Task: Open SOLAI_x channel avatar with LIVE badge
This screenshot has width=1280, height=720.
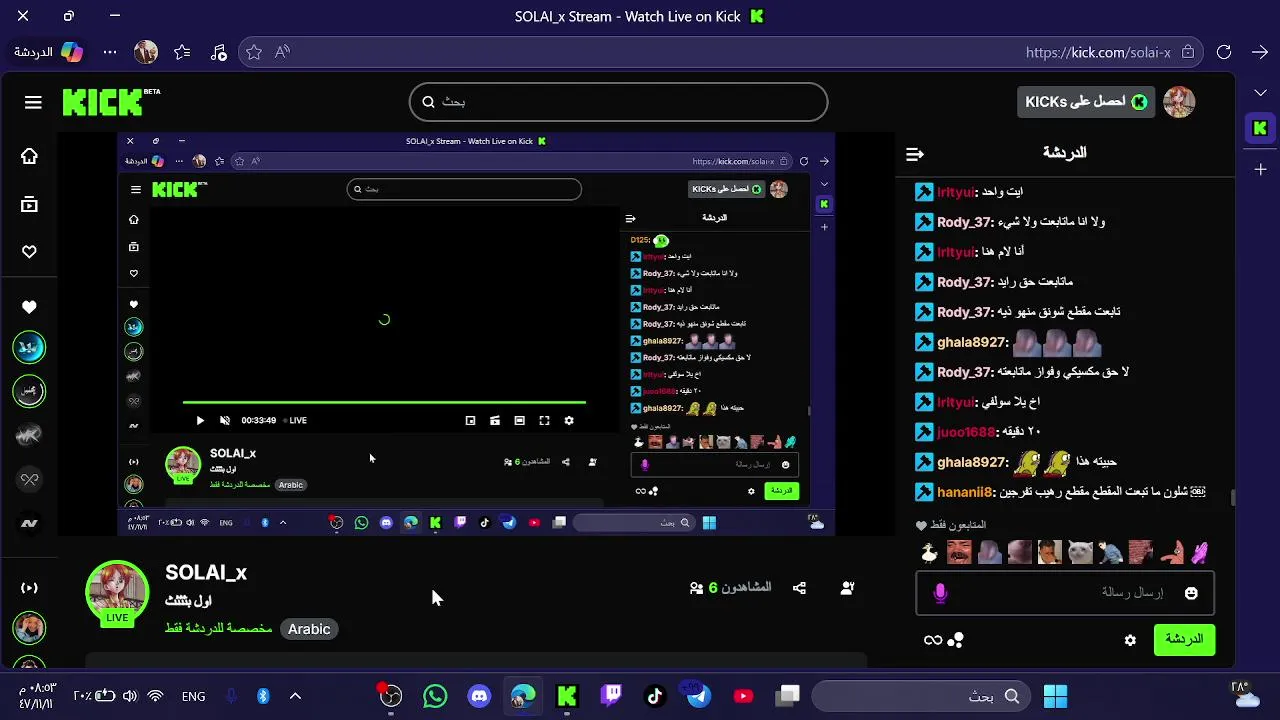Action: [117, 593]
